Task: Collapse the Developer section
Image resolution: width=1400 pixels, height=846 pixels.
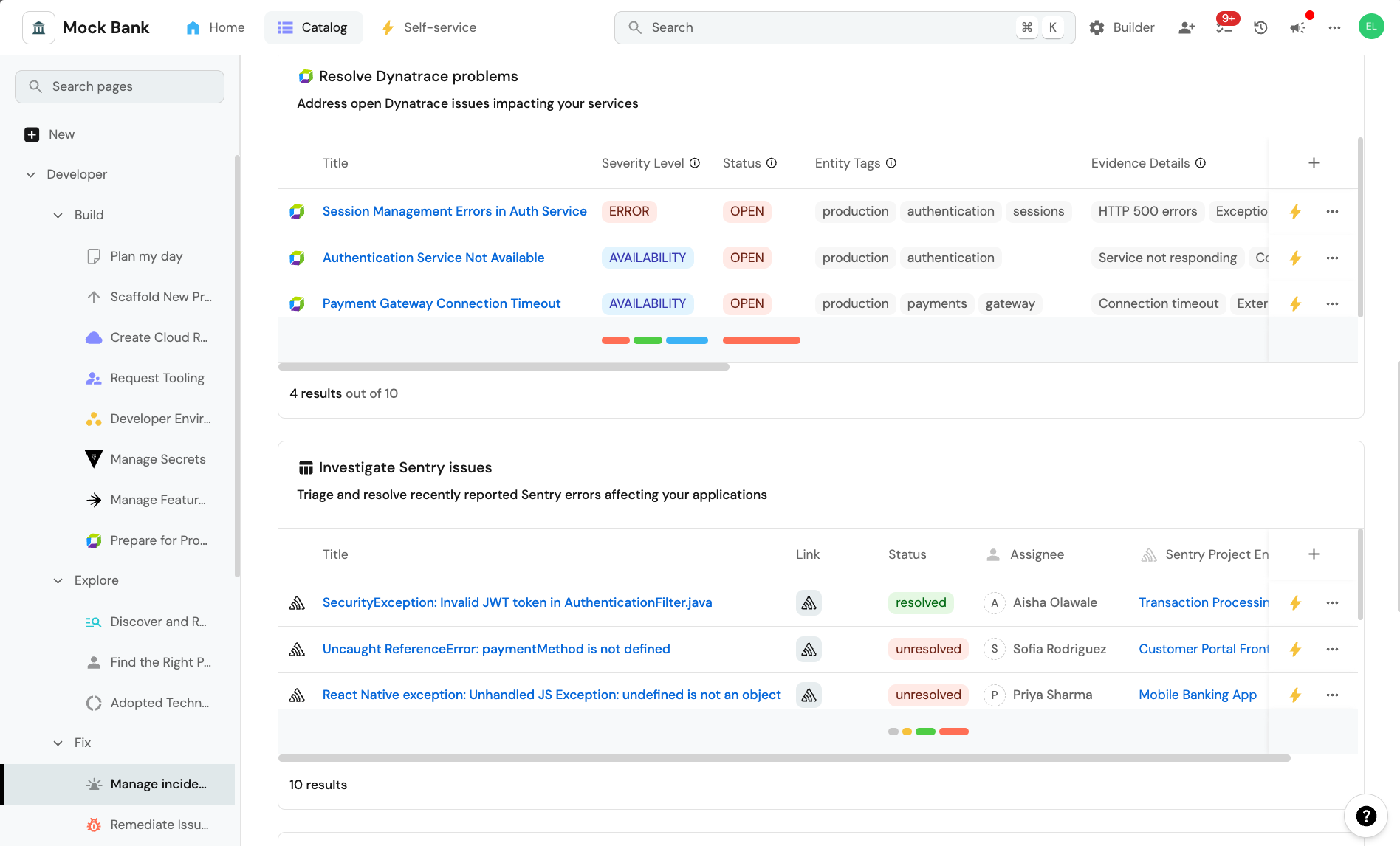Action: [x=31, y=175]
